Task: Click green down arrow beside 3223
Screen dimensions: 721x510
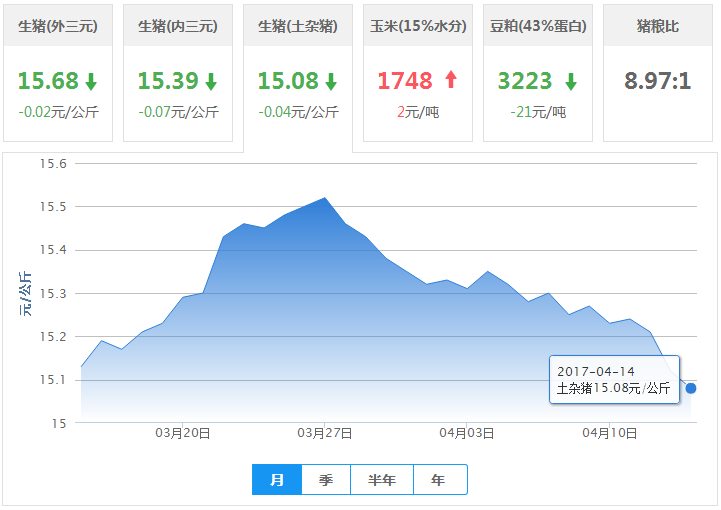Action: (570, 81)
